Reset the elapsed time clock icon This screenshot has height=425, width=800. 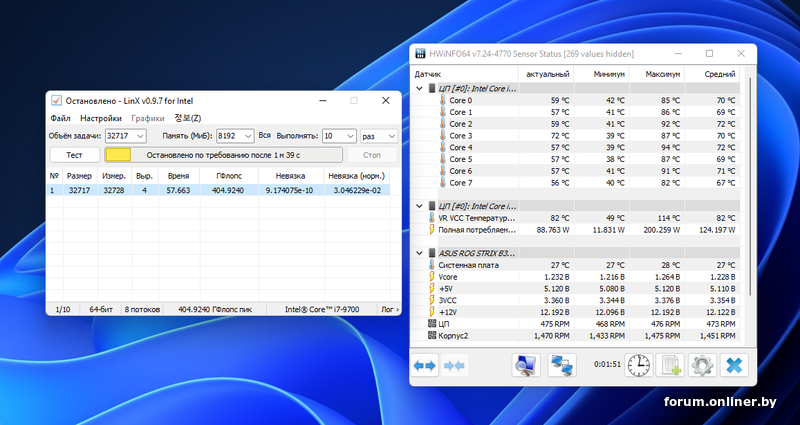coord(637,366)
